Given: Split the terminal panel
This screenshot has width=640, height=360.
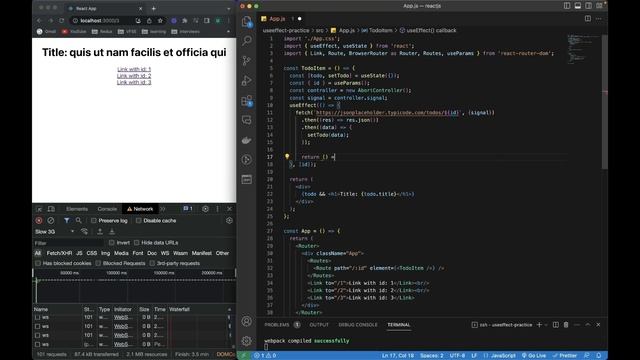Looking at the screenshot, I should point(556,325).
